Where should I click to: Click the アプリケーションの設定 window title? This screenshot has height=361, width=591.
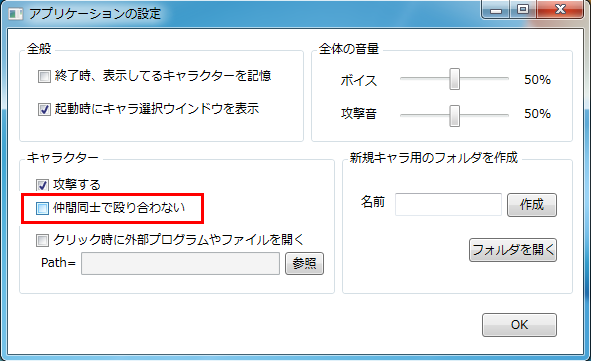tap(95, 14)
